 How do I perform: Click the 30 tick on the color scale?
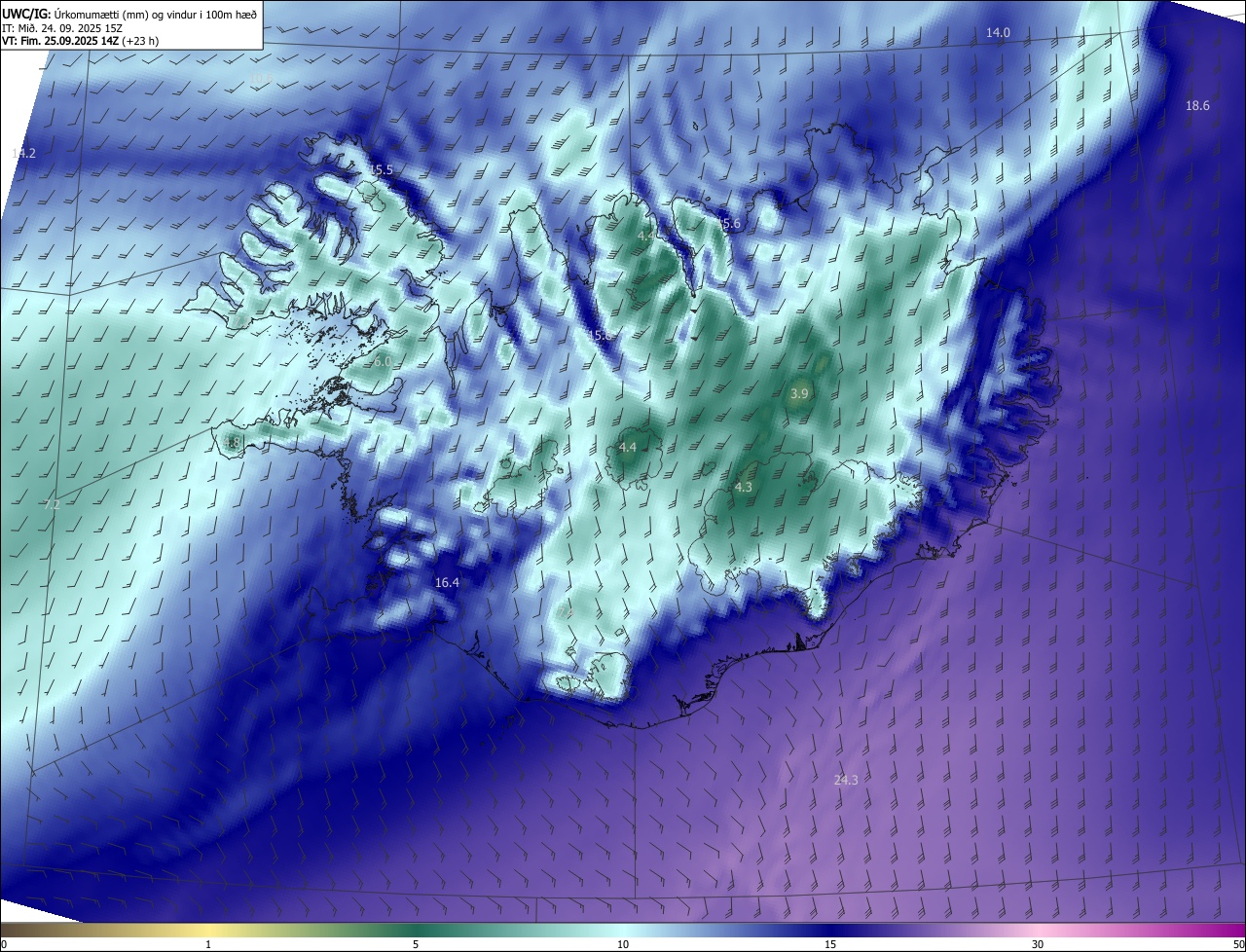pos(1038,944)
